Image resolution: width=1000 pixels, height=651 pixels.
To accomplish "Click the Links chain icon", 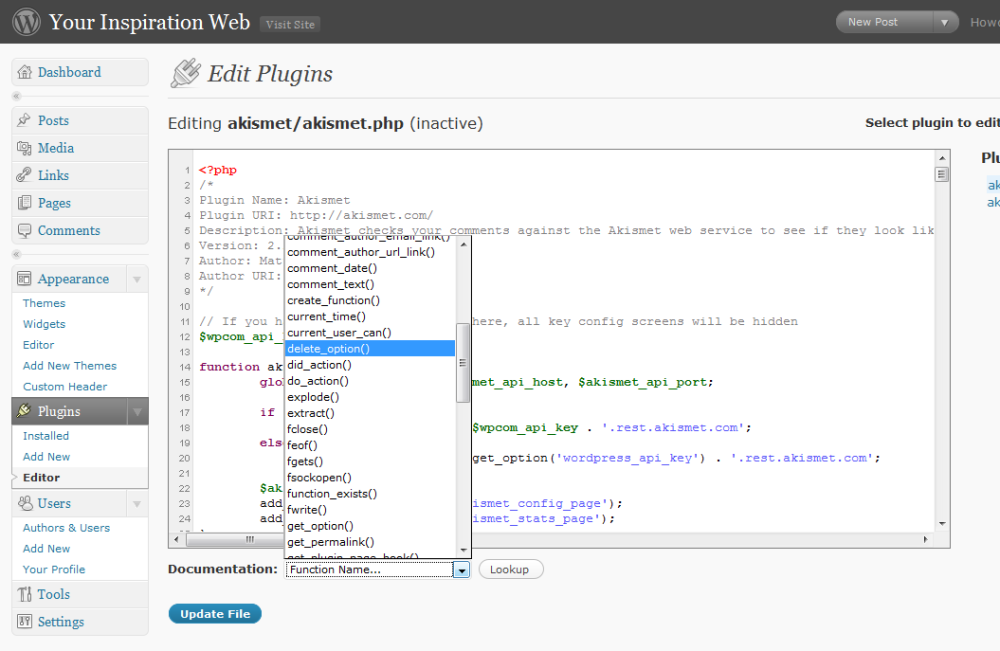I will [x=24, y=175].
